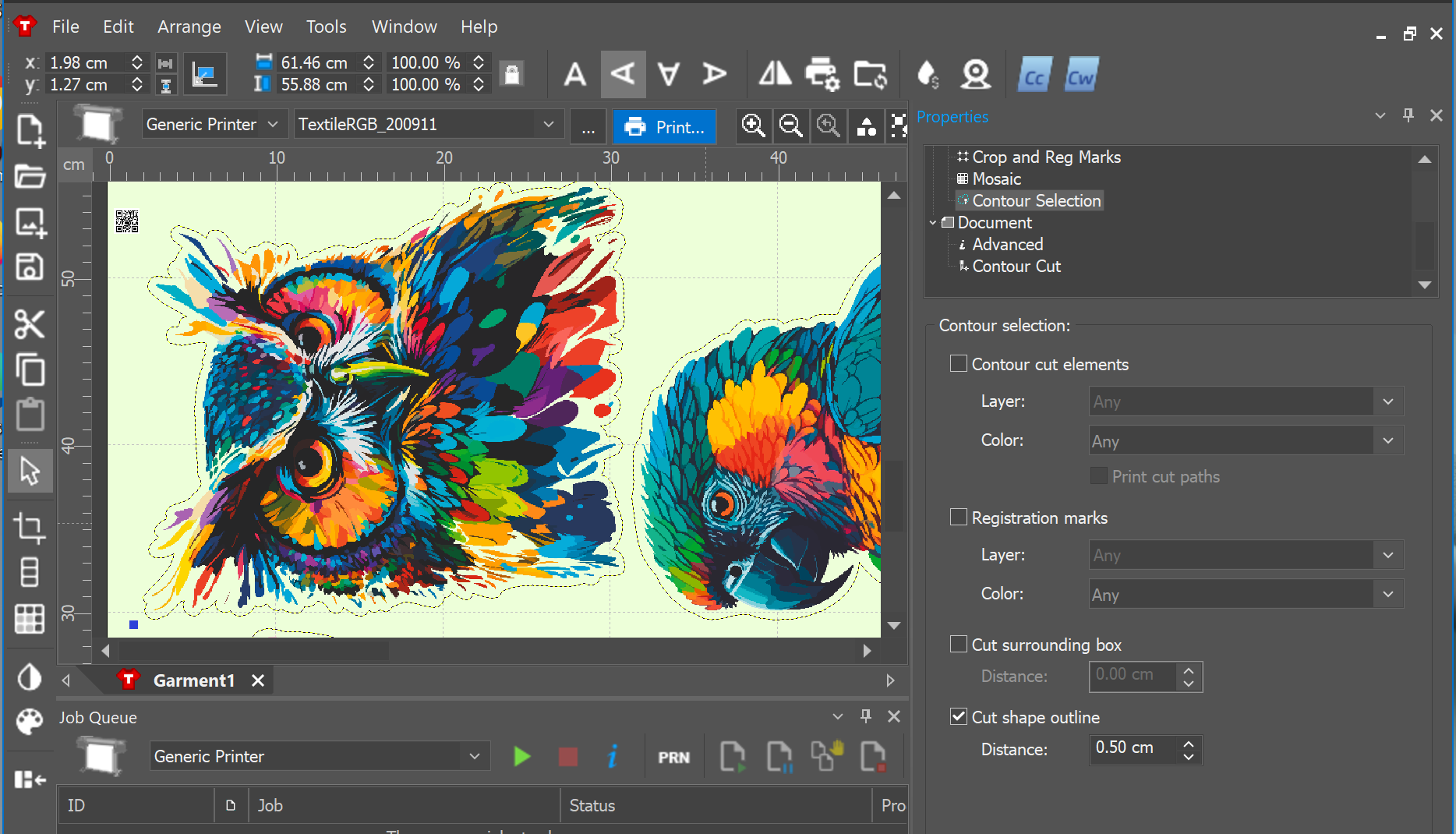Open the color palette icon in left sidebar
1456x834 pixels.
point(30,722)
